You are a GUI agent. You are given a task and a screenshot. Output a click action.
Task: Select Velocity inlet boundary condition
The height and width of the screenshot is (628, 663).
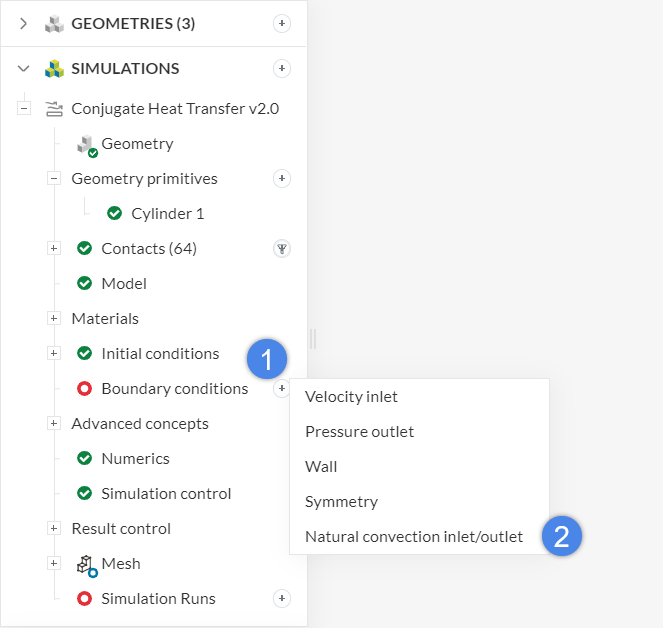(351, 397)
